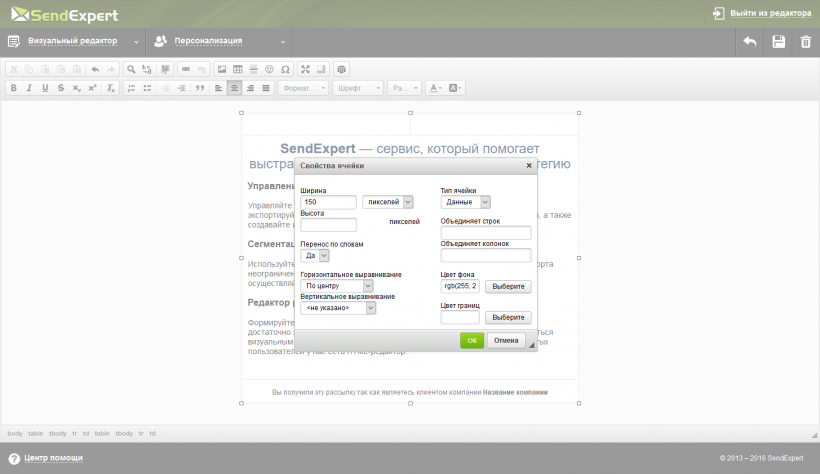The width and height of the screenshot is (820, 474).
Task: Apply subscript formatting
Action: point(77,88)
